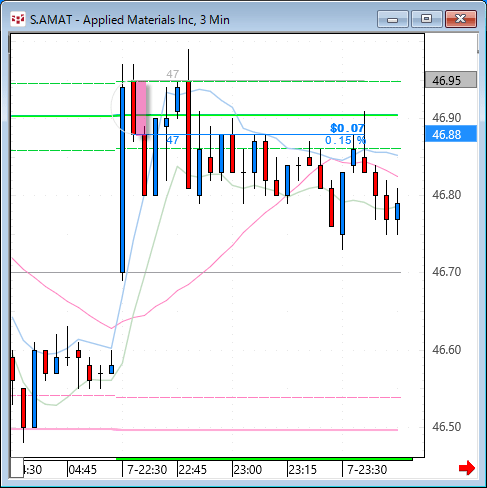Click the 46.50 price axis label
This screenshot has height=488, width=487.
coord(446,427)
